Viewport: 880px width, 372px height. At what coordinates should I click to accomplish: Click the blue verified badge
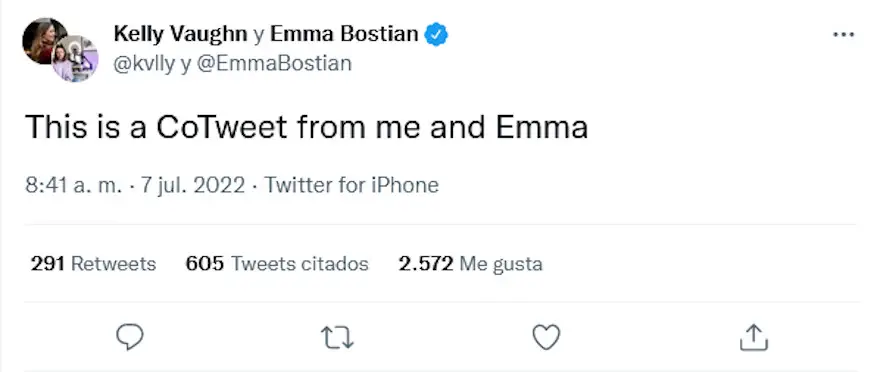tap(436, 35)
